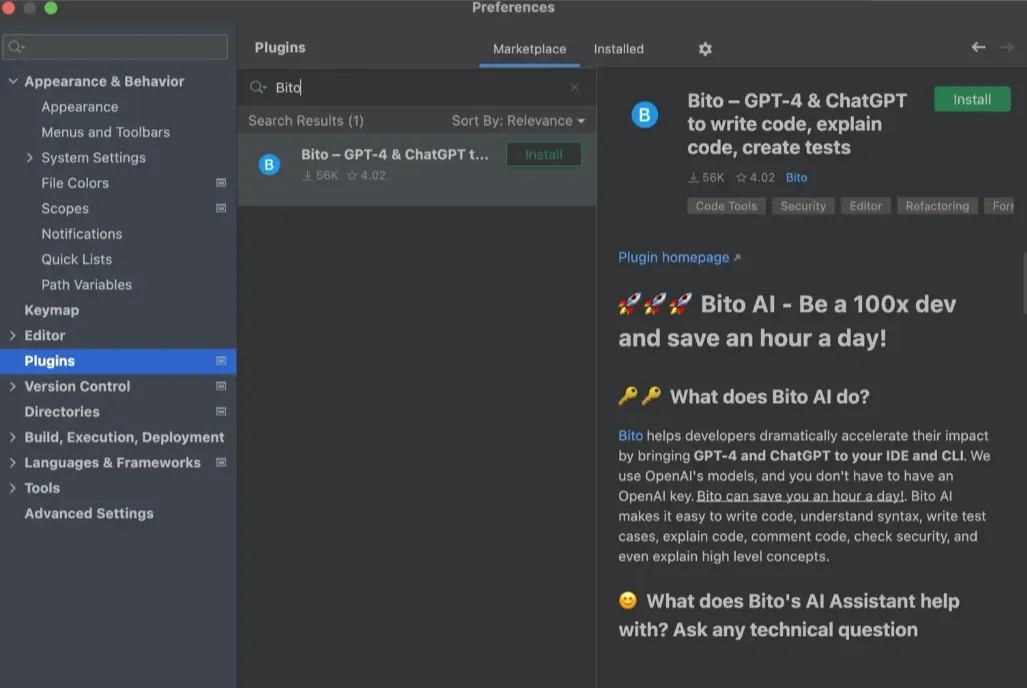
Task: Expand the System Settings tree node
Action: pos(30,157)
